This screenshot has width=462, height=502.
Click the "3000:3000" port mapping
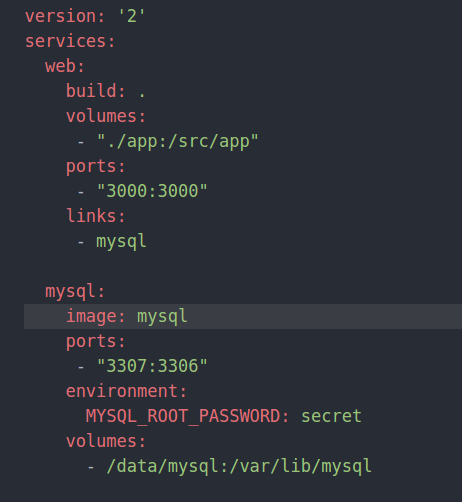pos(152,191)
